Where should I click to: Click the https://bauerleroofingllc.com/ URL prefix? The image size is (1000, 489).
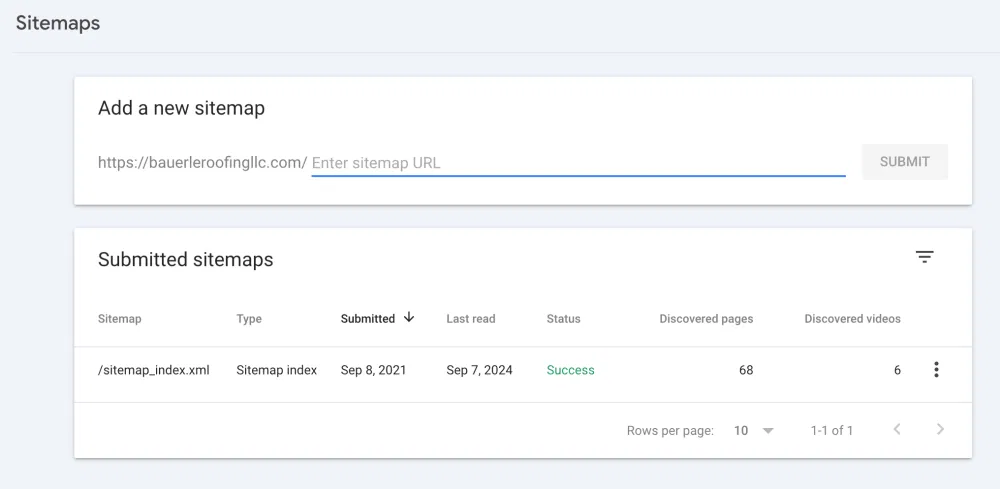click(202, 163)
